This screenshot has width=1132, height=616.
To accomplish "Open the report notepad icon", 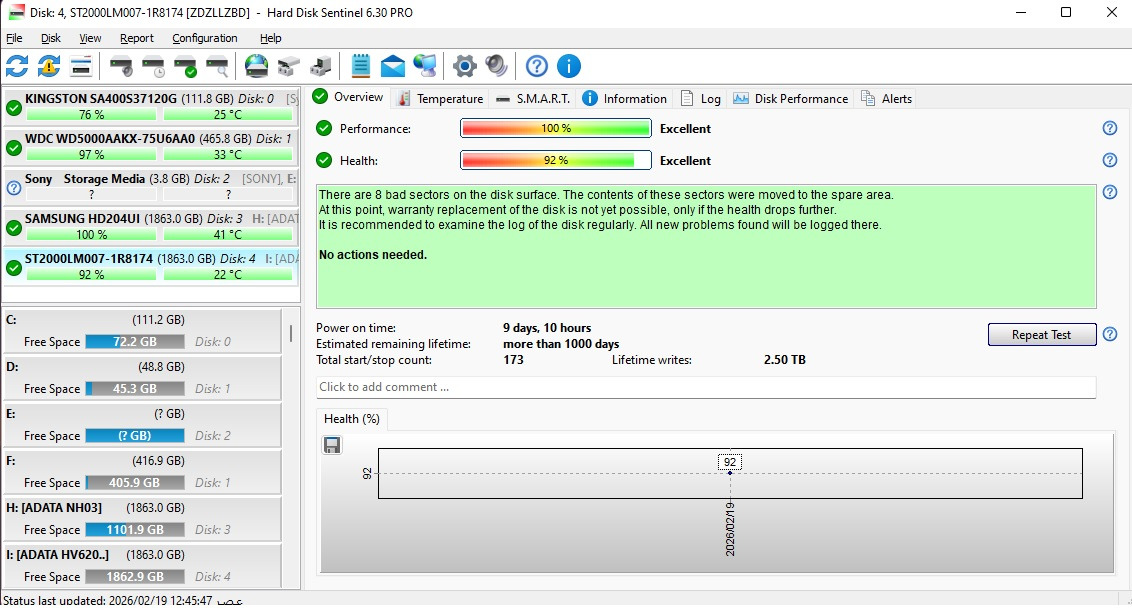I will pos(360,66).
